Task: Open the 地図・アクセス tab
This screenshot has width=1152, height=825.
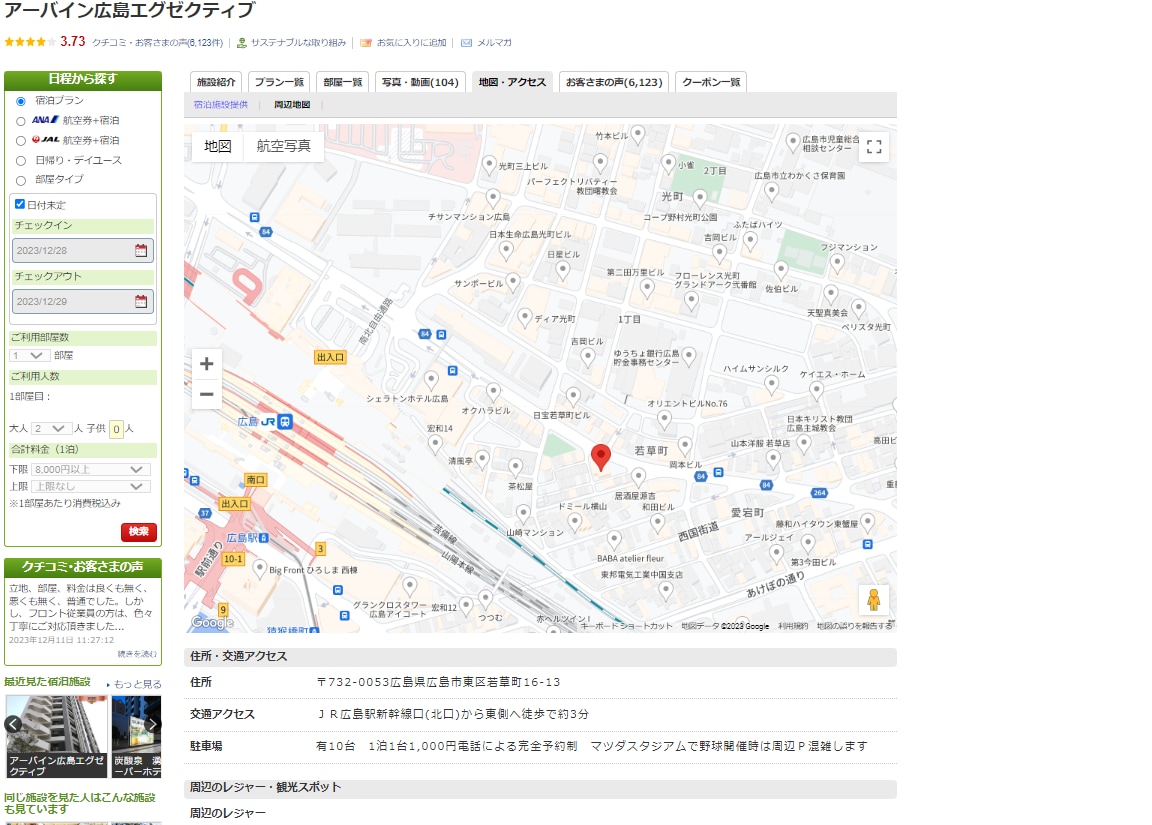Action: 512,82
